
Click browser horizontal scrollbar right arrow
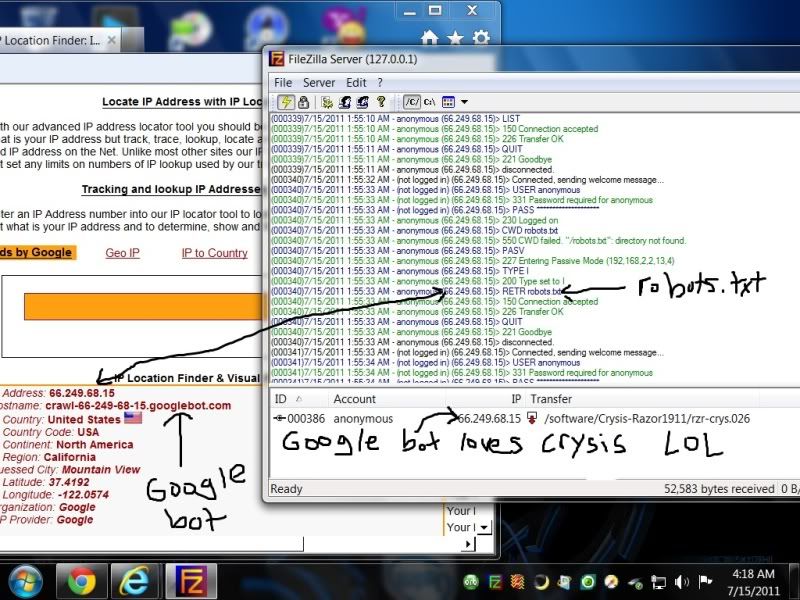click(x=468, y=544)
